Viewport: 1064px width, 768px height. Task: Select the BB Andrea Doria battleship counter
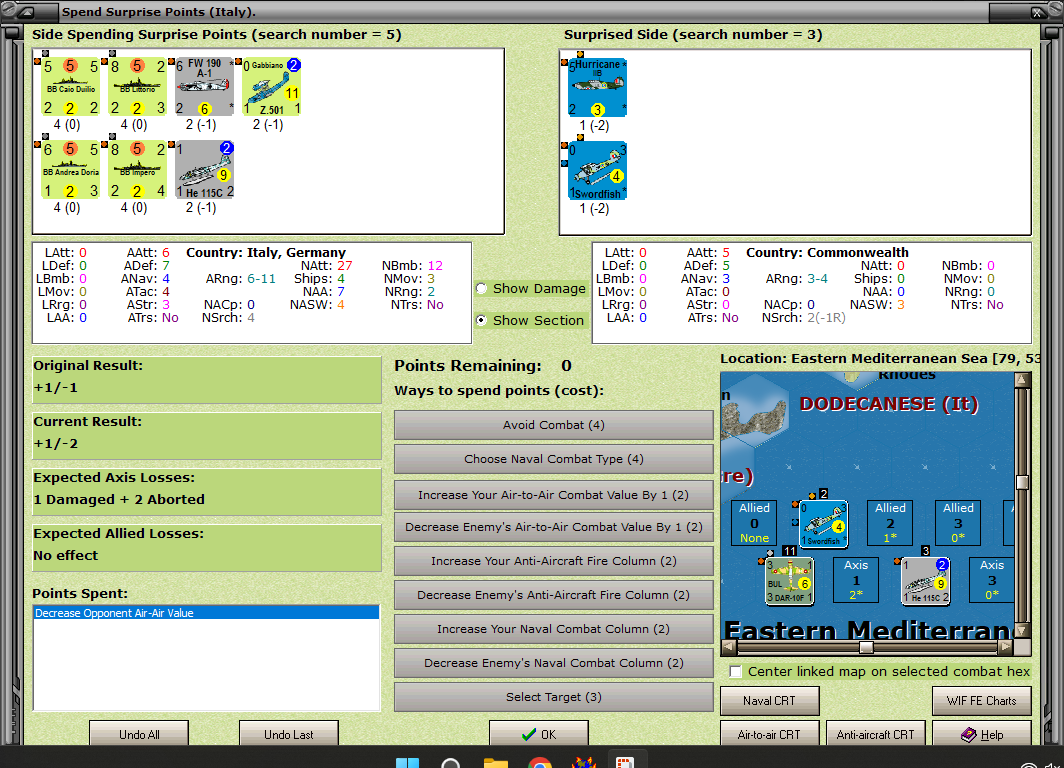(x=70, y=170)
